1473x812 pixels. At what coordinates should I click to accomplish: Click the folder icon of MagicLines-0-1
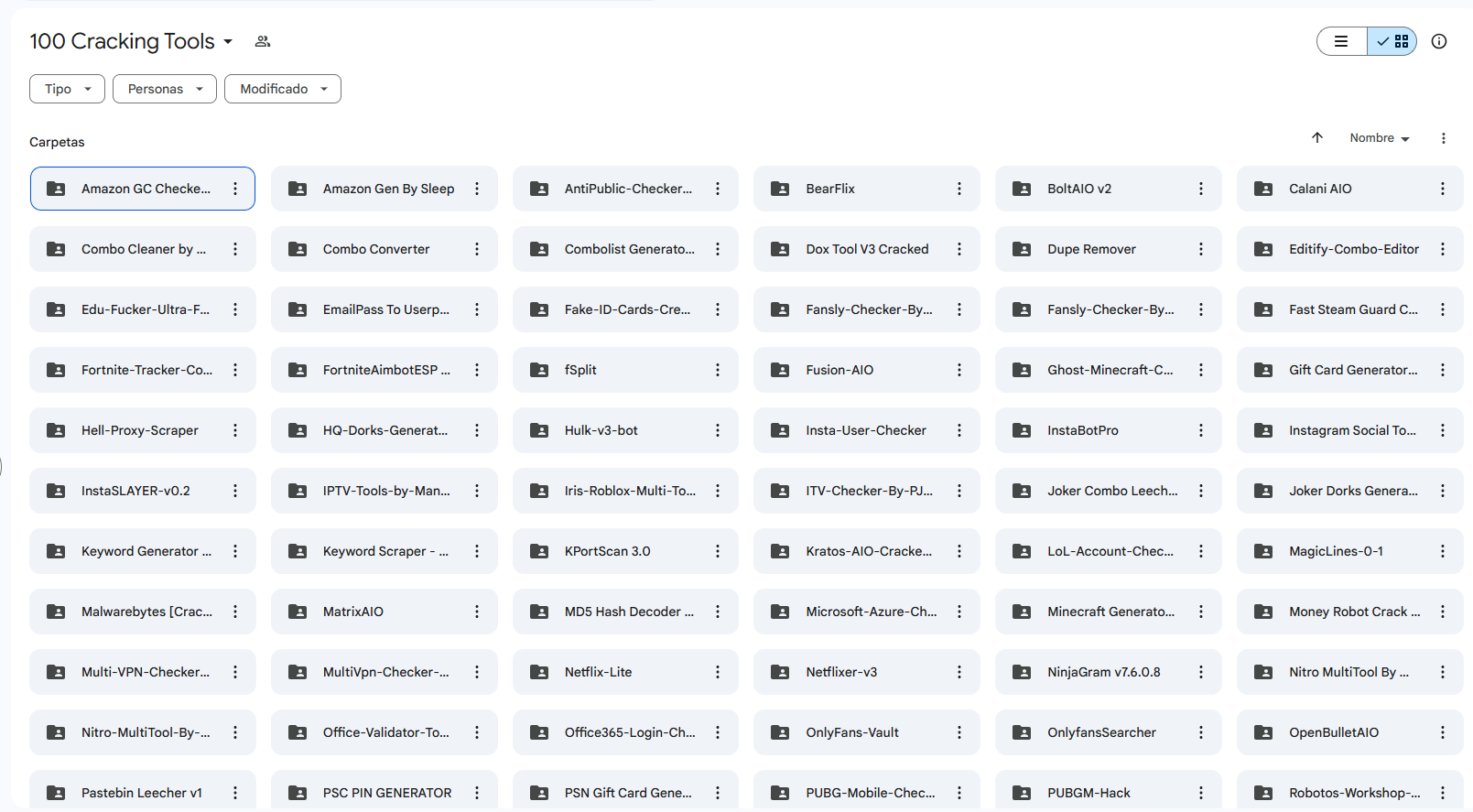(x=1263, y=551)
